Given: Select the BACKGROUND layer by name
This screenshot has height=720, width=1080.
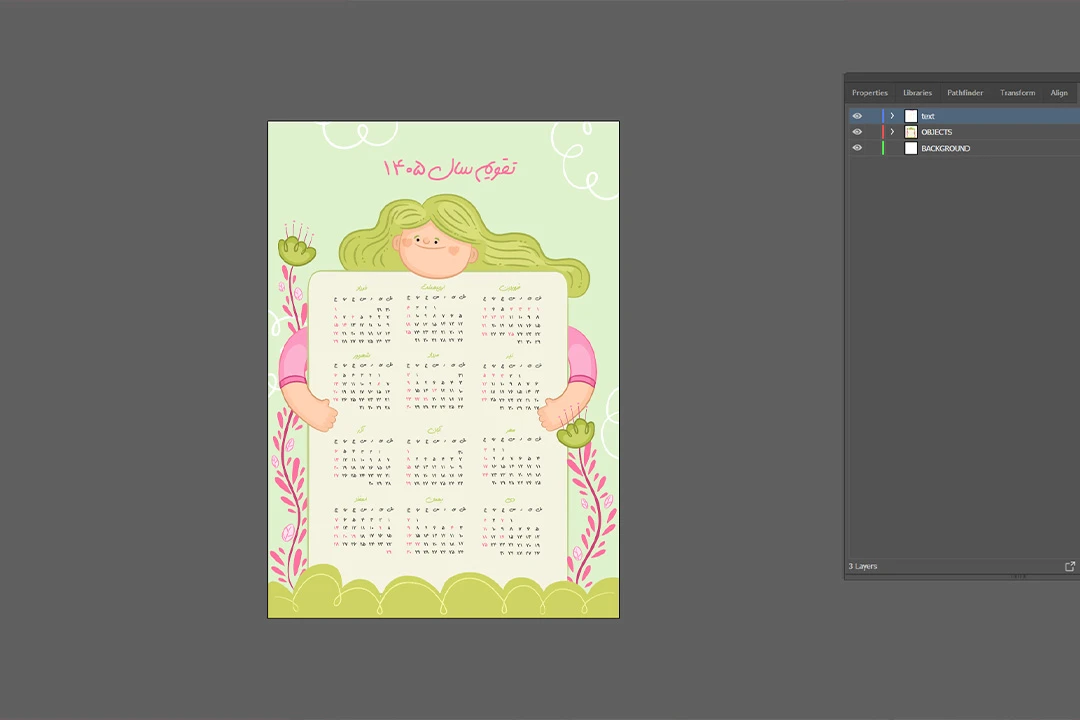Looking at the screenshot, I should click(945, 148).
